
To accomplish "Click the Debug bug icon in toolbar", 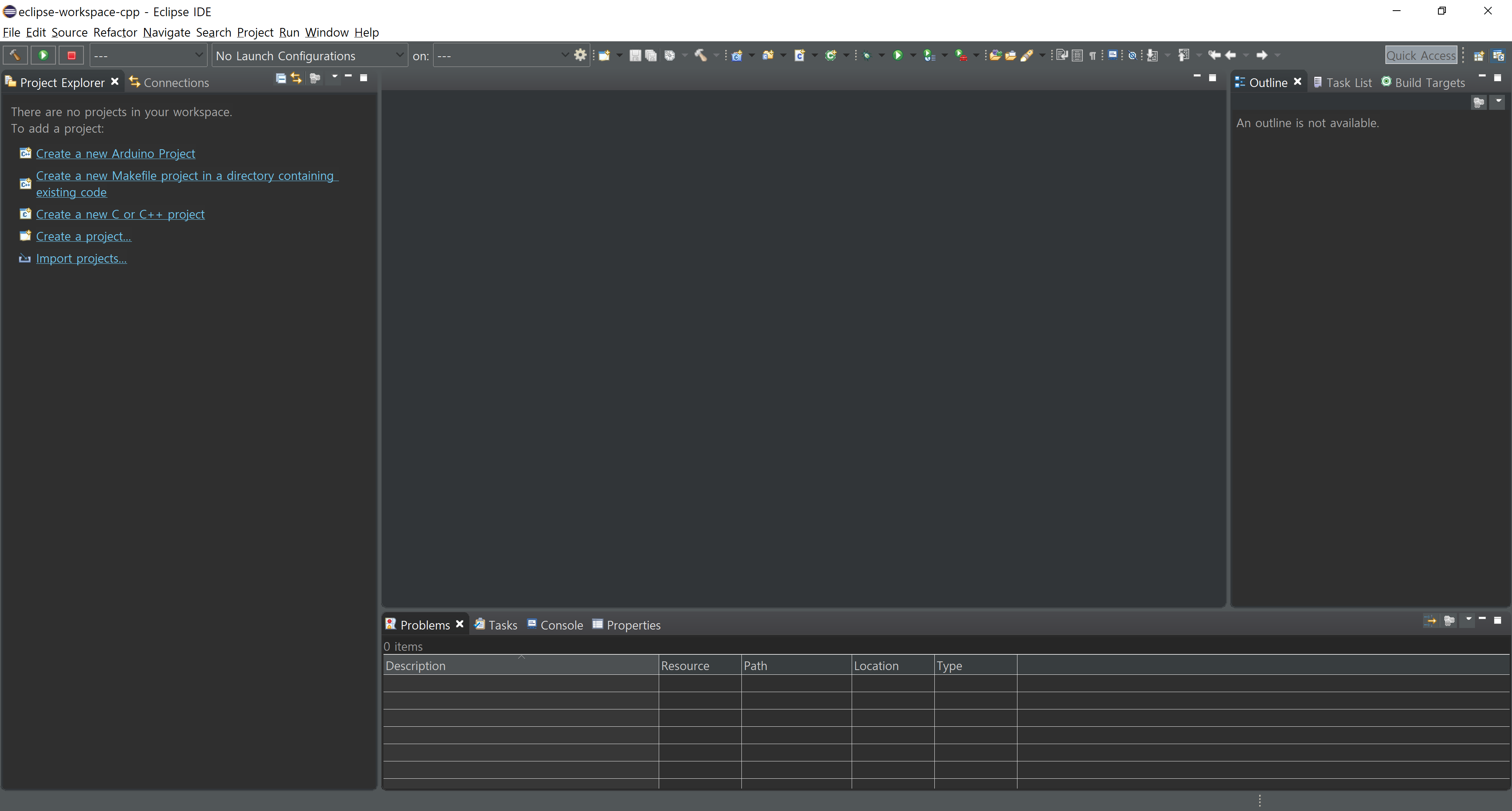I will point(867,56).
